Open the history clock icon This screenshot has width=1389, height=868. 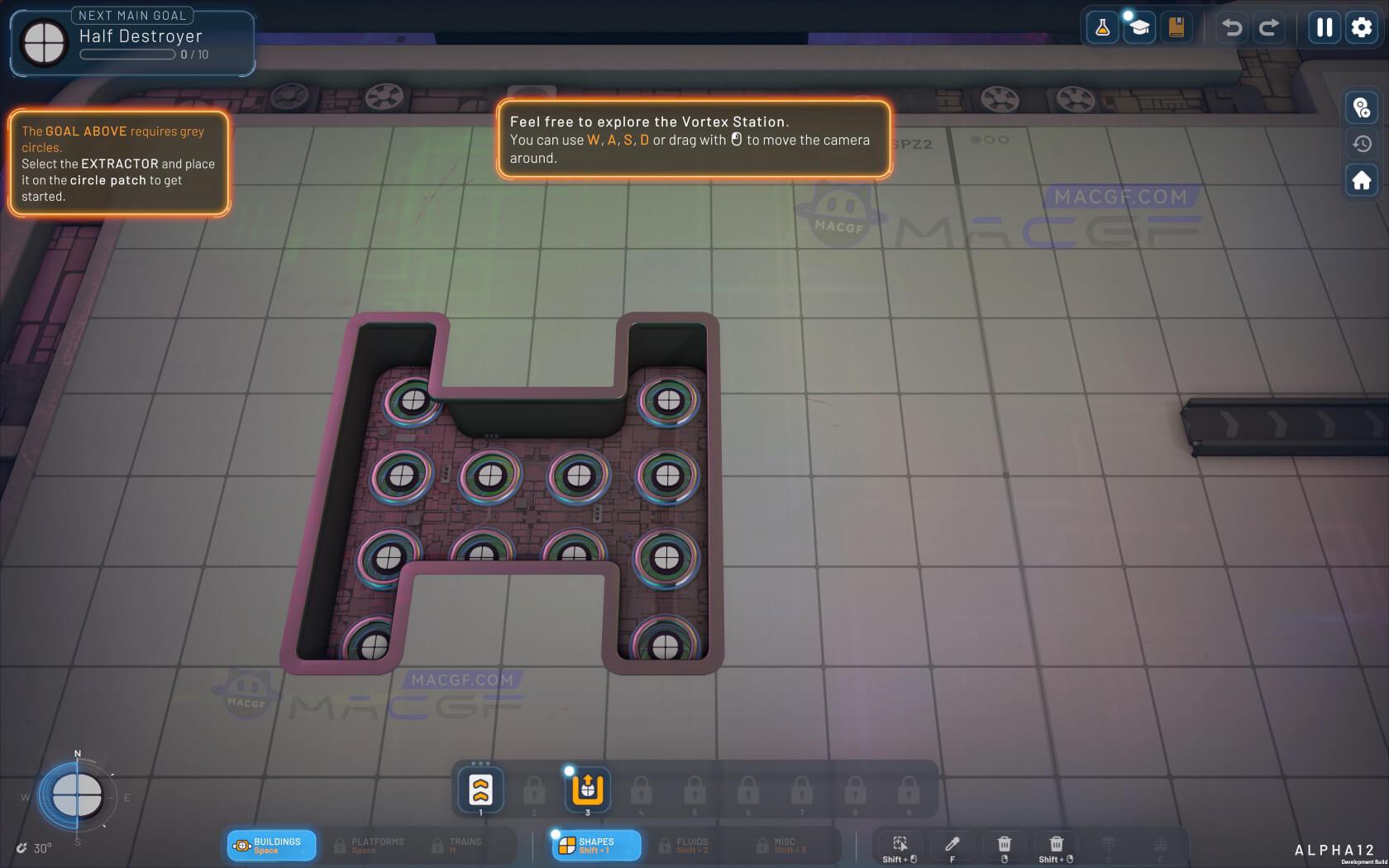[x=1361, y=144]
